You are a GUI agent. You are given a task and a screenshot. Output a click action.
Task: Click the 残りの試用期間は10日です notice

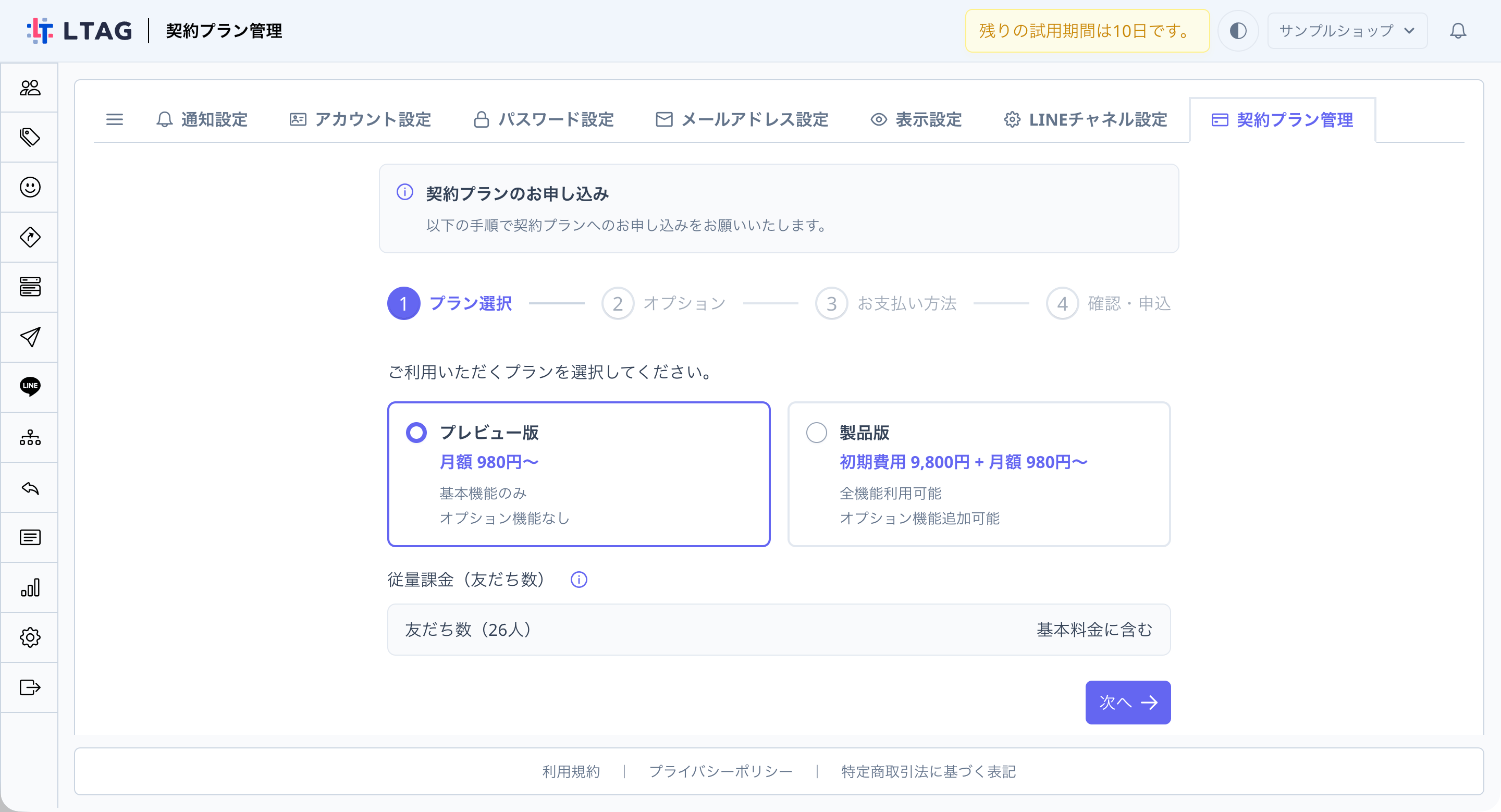[1087, 31]
